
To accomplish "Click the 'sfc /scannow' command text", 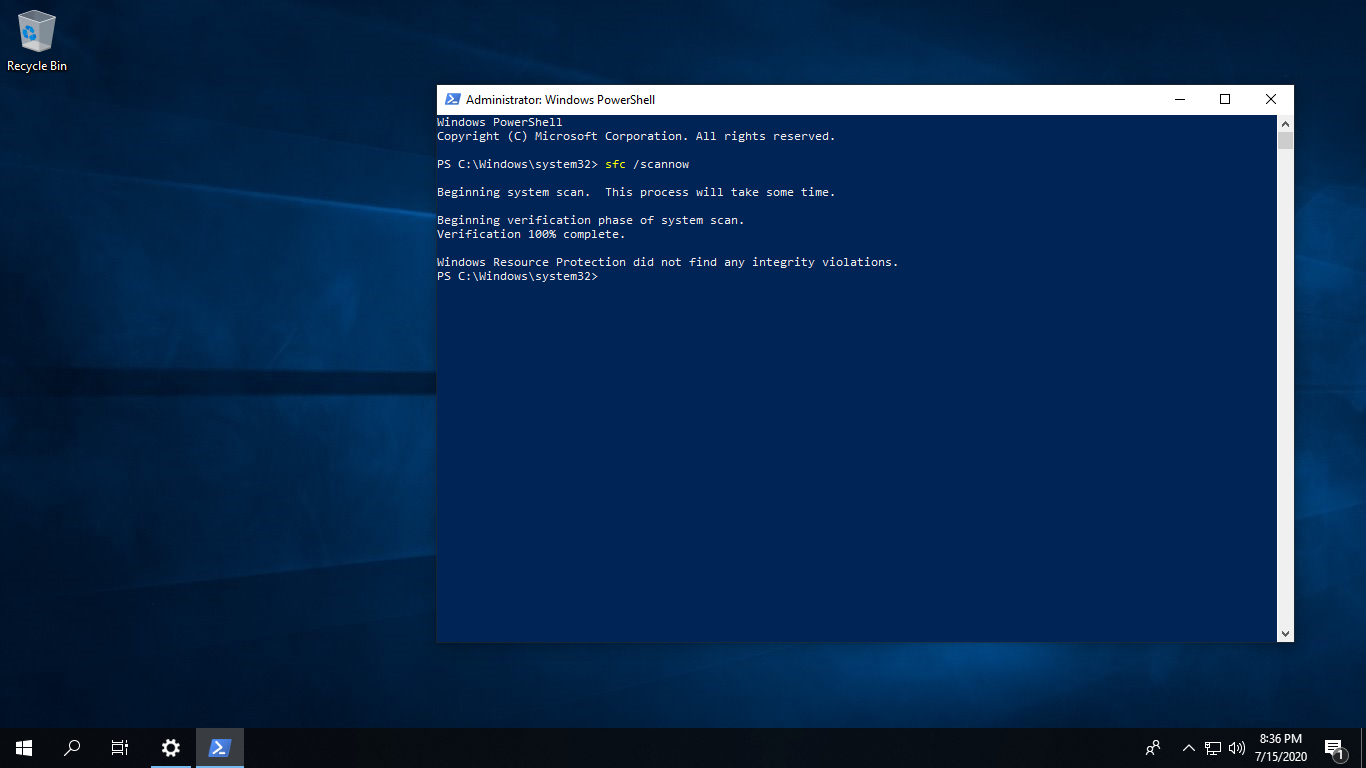I will pos(647,164).
